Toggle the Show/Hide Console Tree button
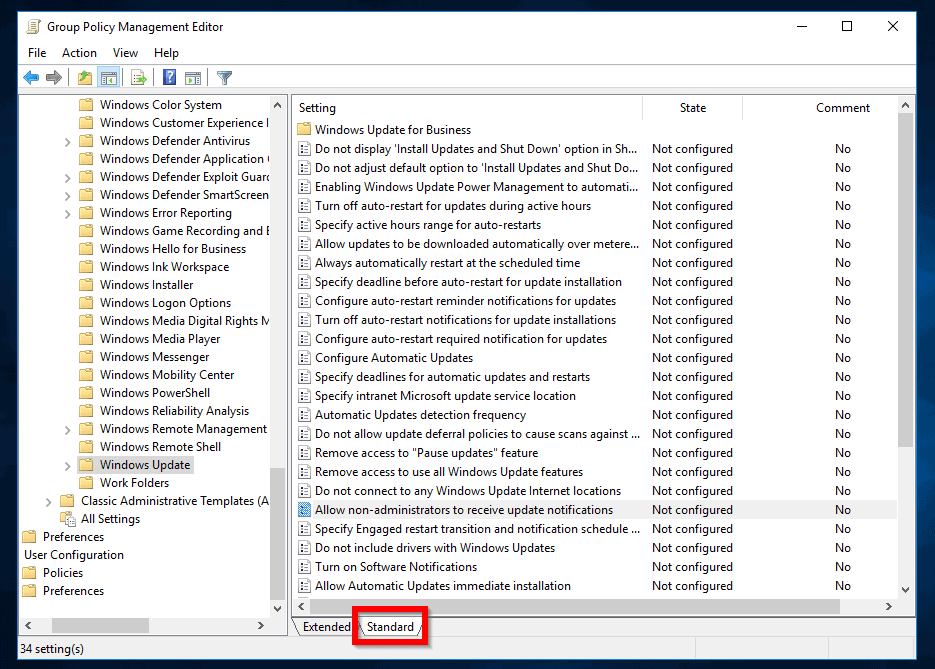This screenshot has width=935, height=669. (x=109, y=78)
